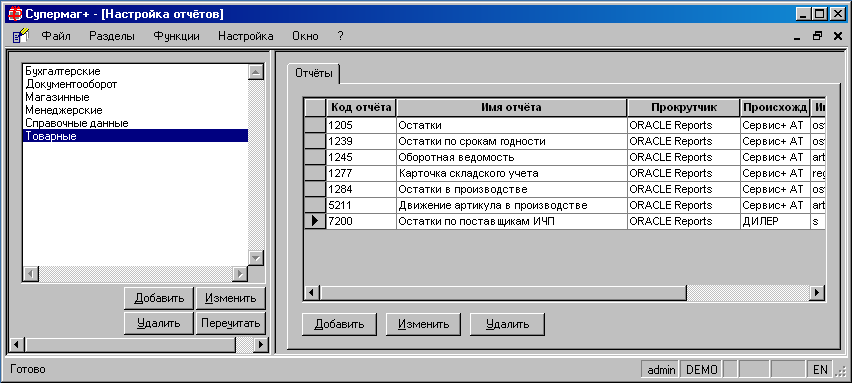852x383 pixels.
Task: Select report code 1245 cell
Action: [x=361, y=158]
